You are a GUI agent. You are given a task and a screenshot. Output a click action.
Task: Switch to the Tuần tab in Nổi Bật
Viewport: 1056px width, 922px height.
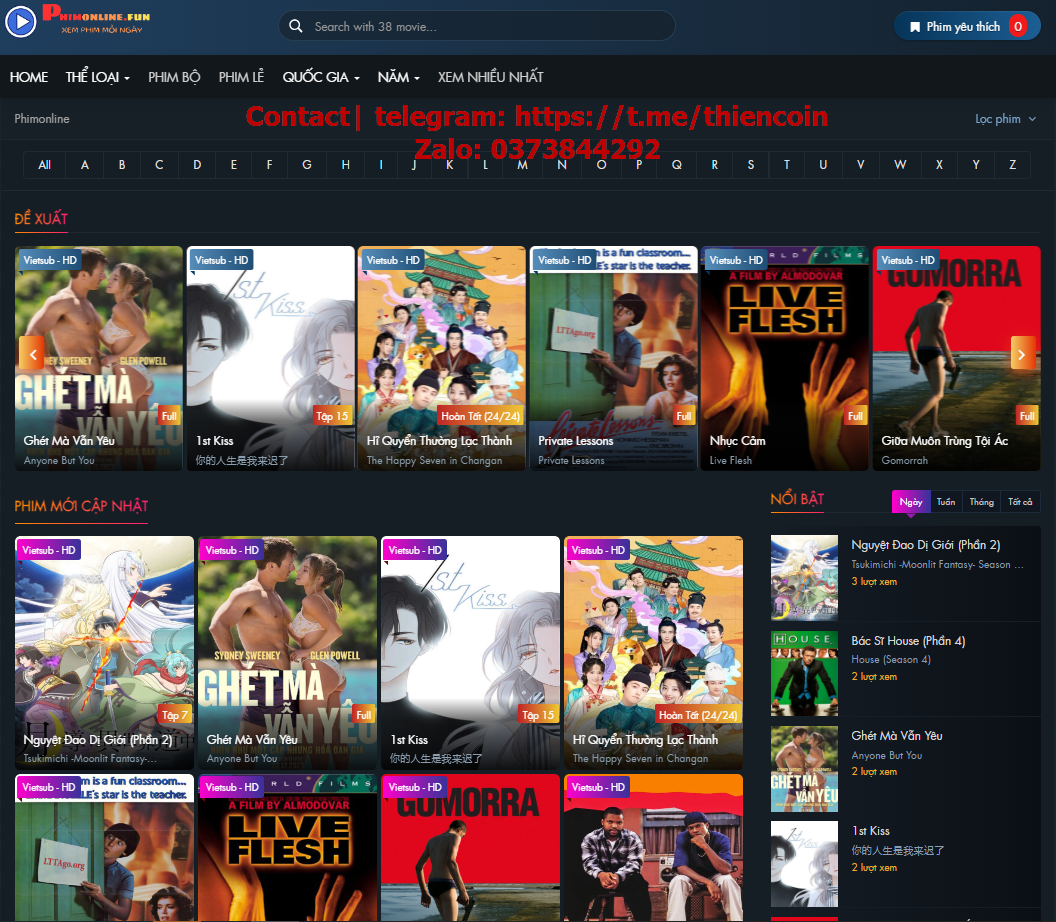point(946,501)
